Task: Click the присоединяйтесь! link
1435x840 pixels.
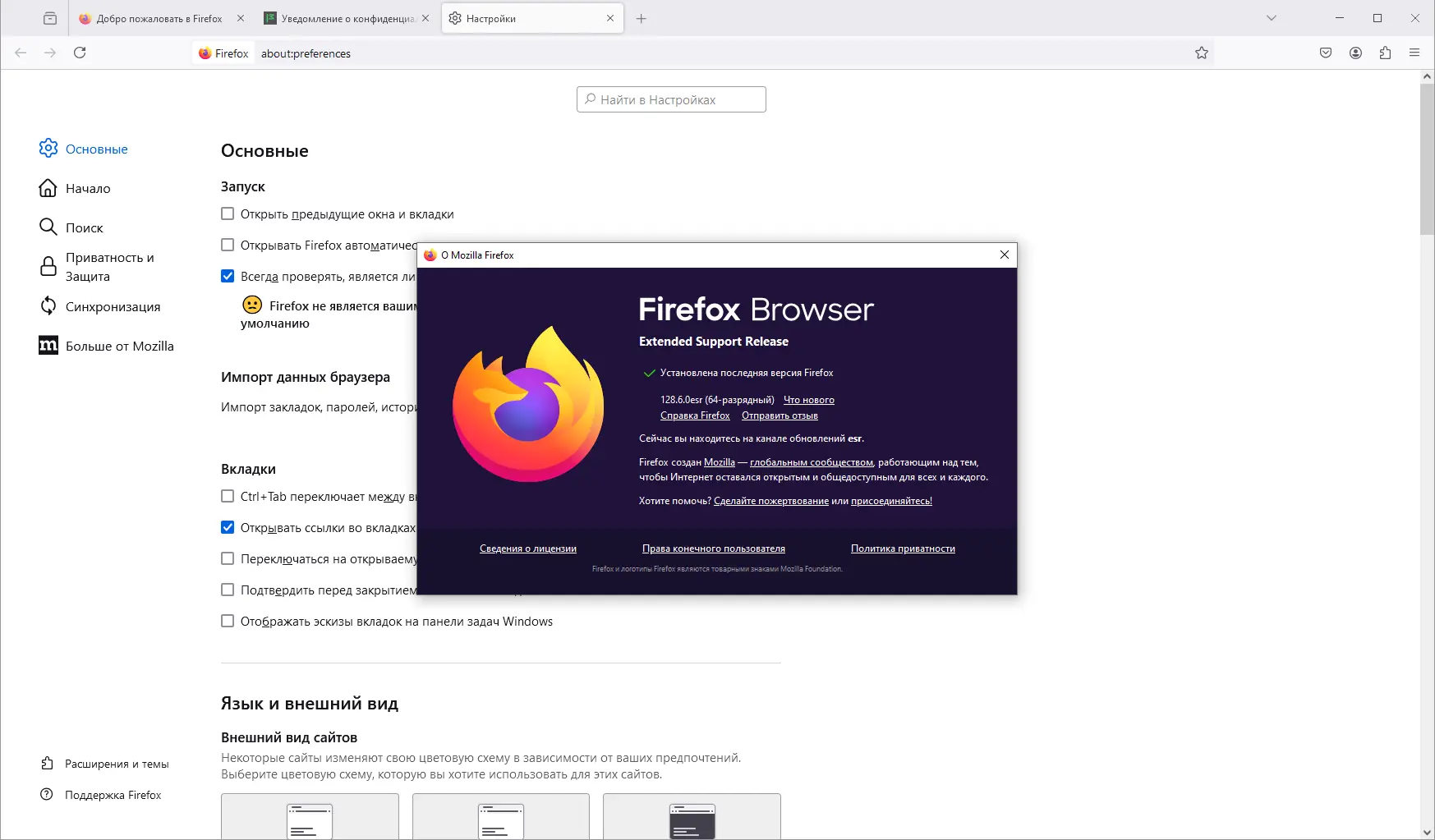Action: click(x=891, y=501)
